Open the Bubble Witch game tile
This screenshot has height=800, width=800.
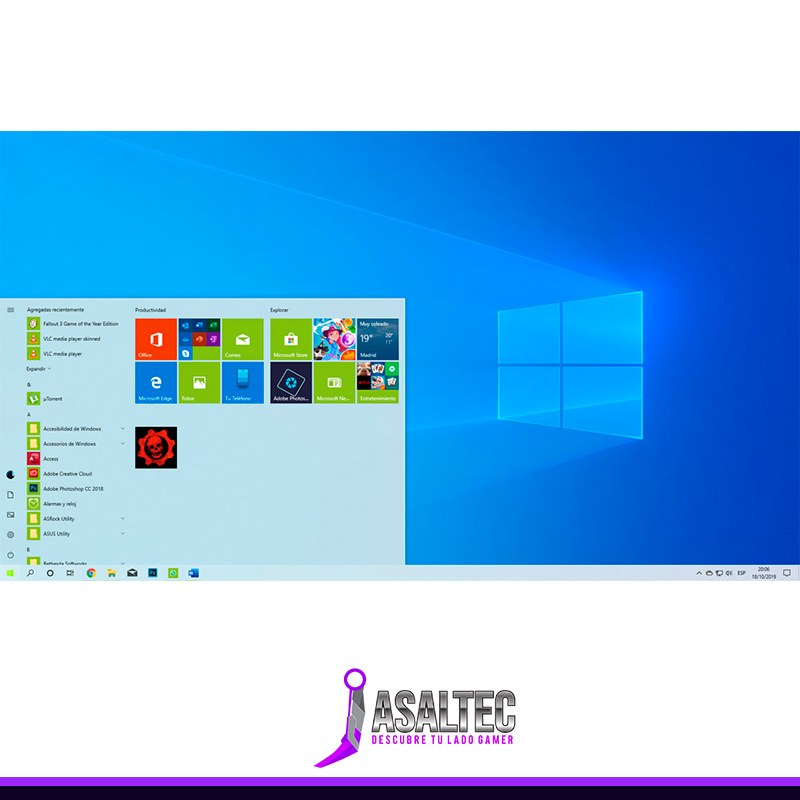pos(334,339)
